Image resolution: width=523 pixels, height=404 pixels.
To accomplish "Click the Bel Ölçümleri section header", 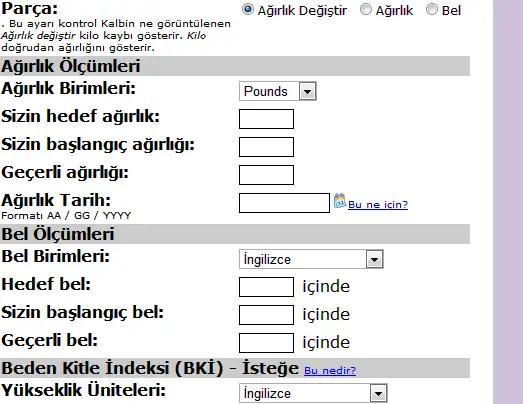I will [x=235, y=234].
